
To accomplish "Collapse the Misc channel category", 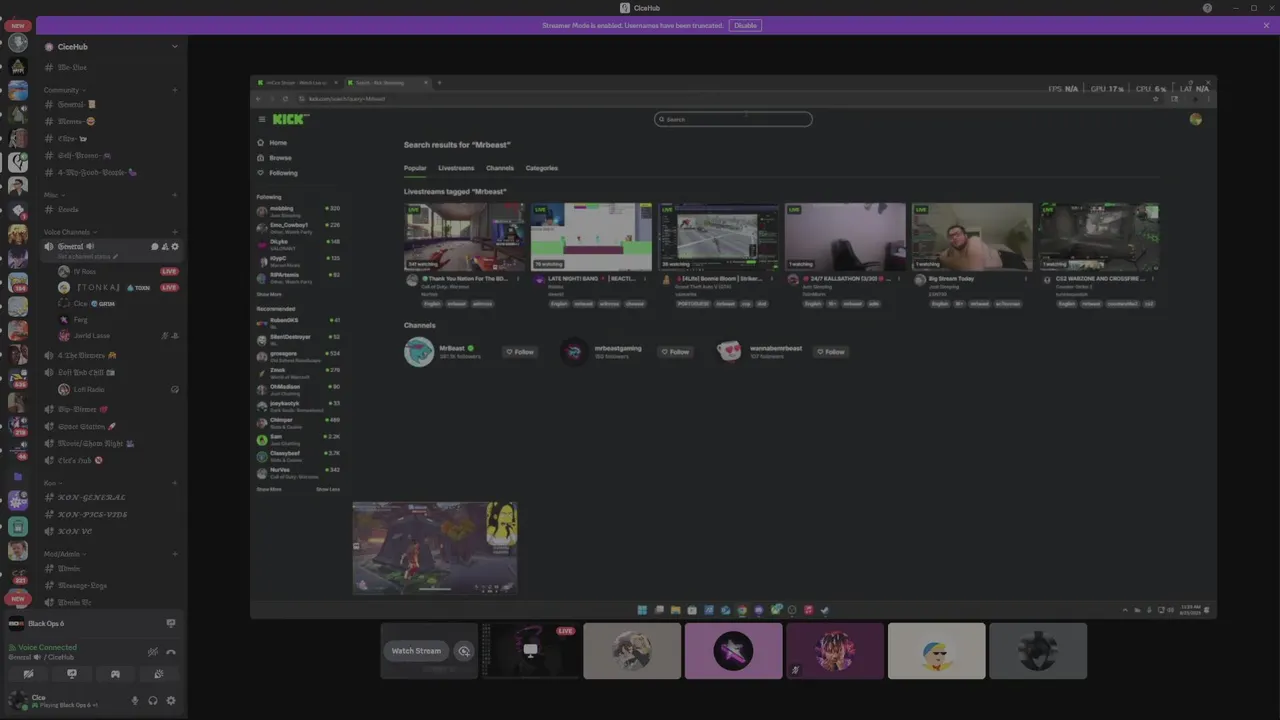I will point(54,195).
